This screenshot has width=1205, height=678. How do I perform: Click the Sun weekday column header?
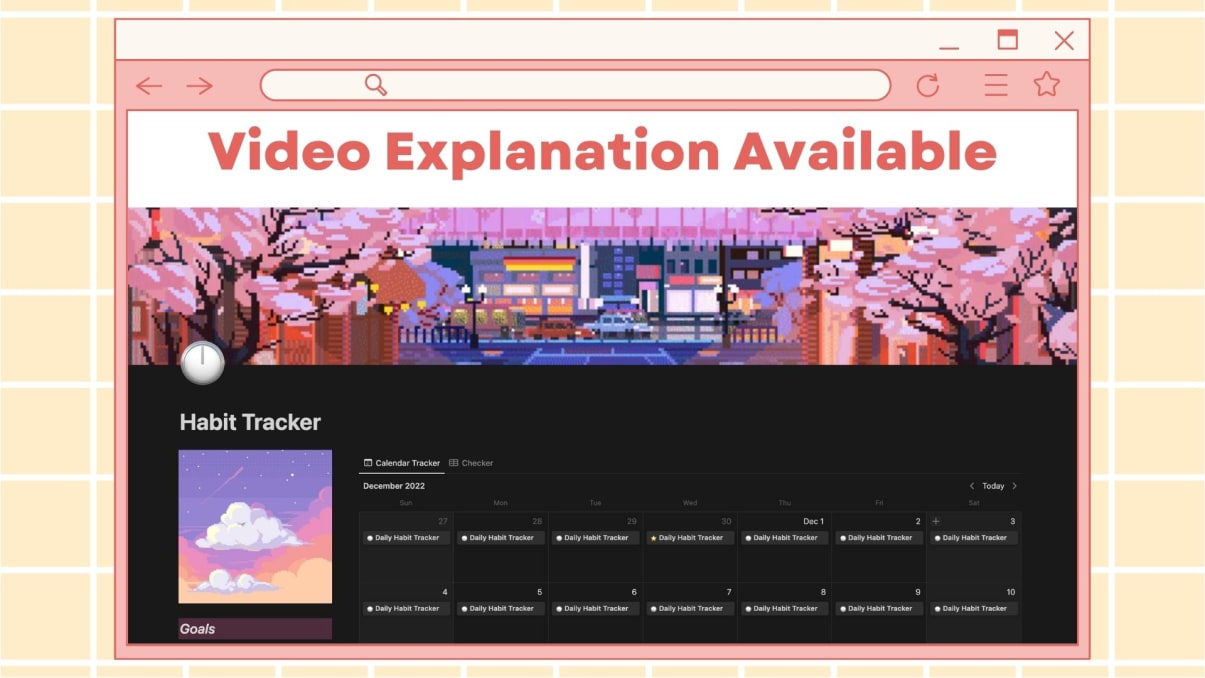click(406, 503)
